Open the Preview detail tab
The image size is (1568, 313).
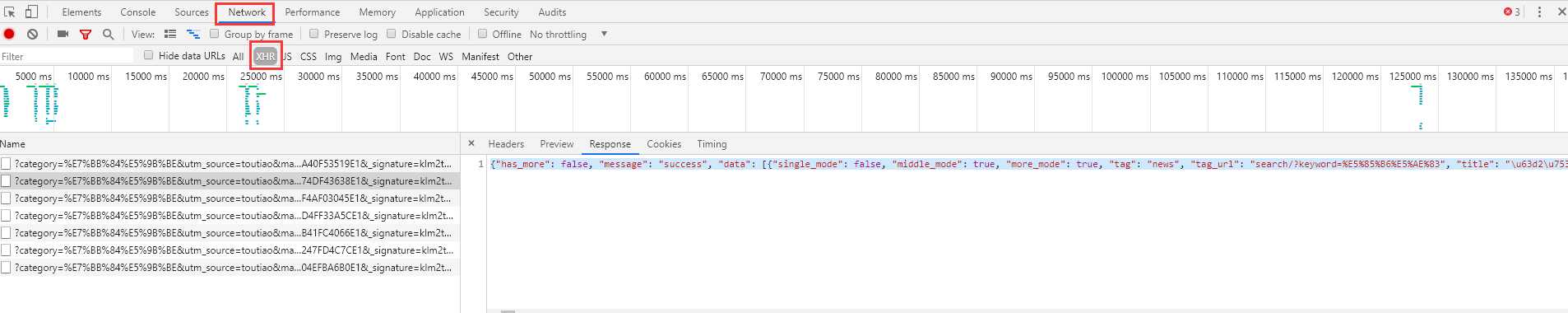click(x=557, y=143)
